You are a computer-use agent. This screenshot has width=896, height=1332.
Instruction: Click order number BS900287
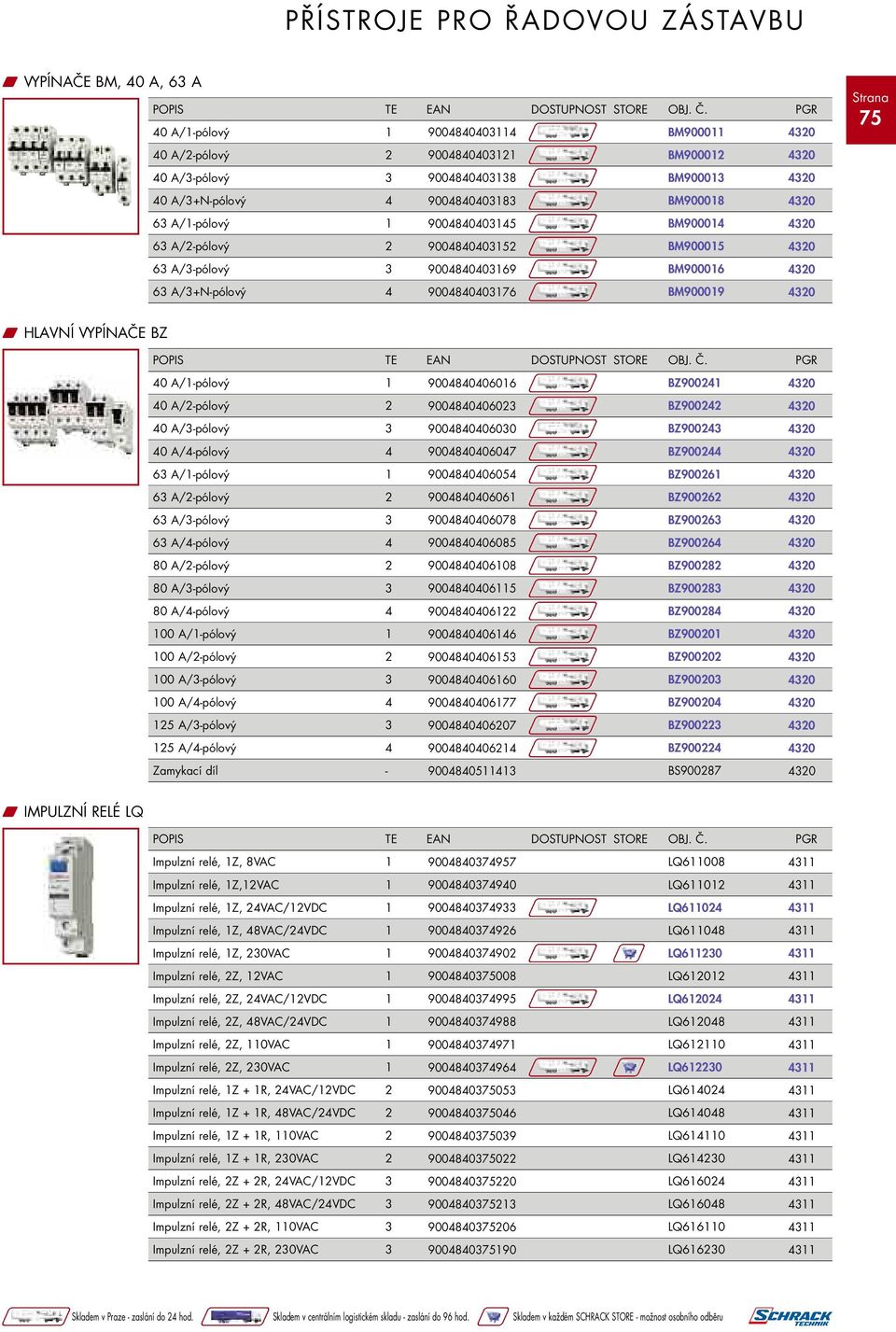click(x=694, y=771)
